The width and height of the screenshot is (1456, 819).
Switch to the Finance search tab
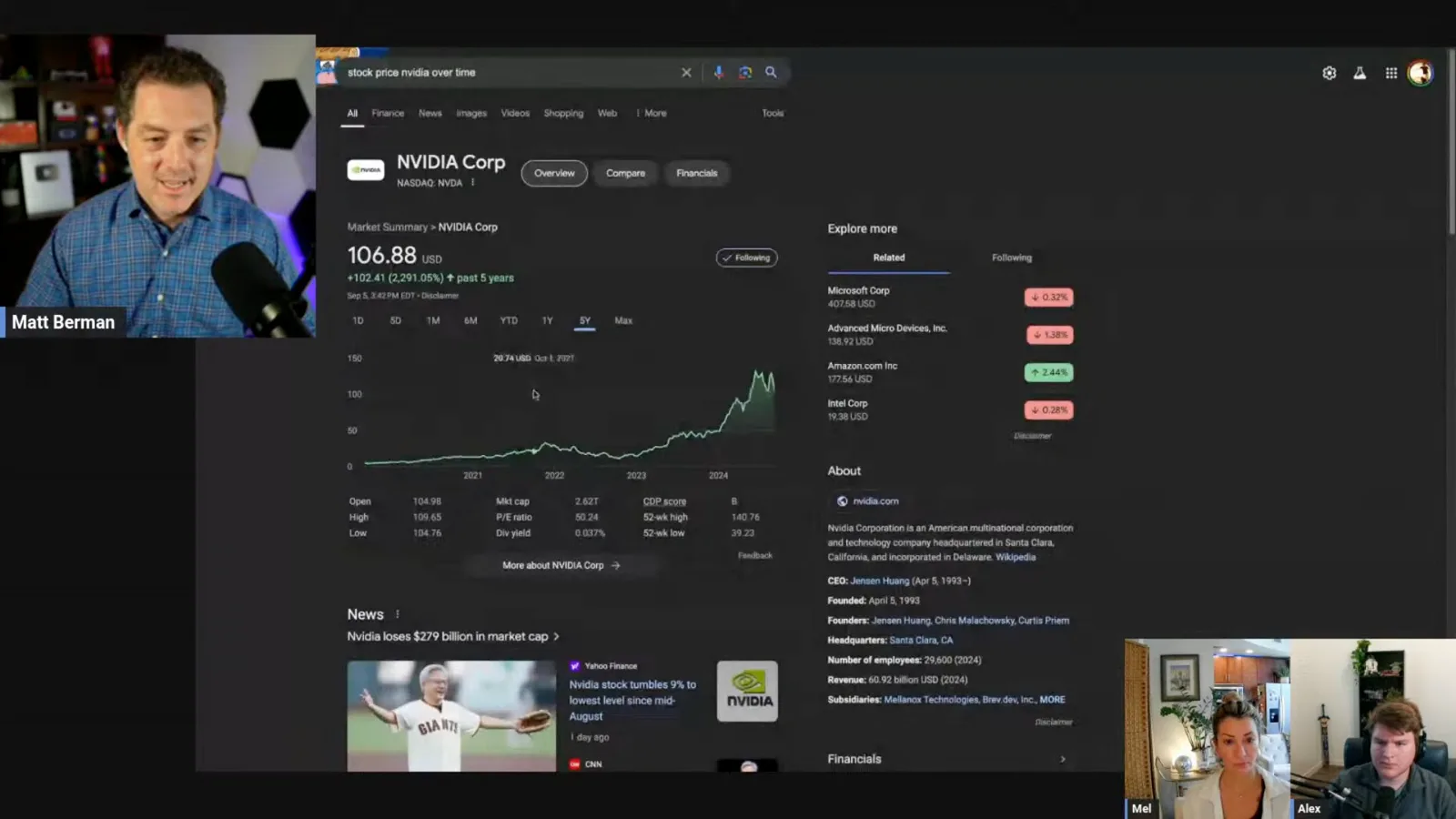[388, 114]
